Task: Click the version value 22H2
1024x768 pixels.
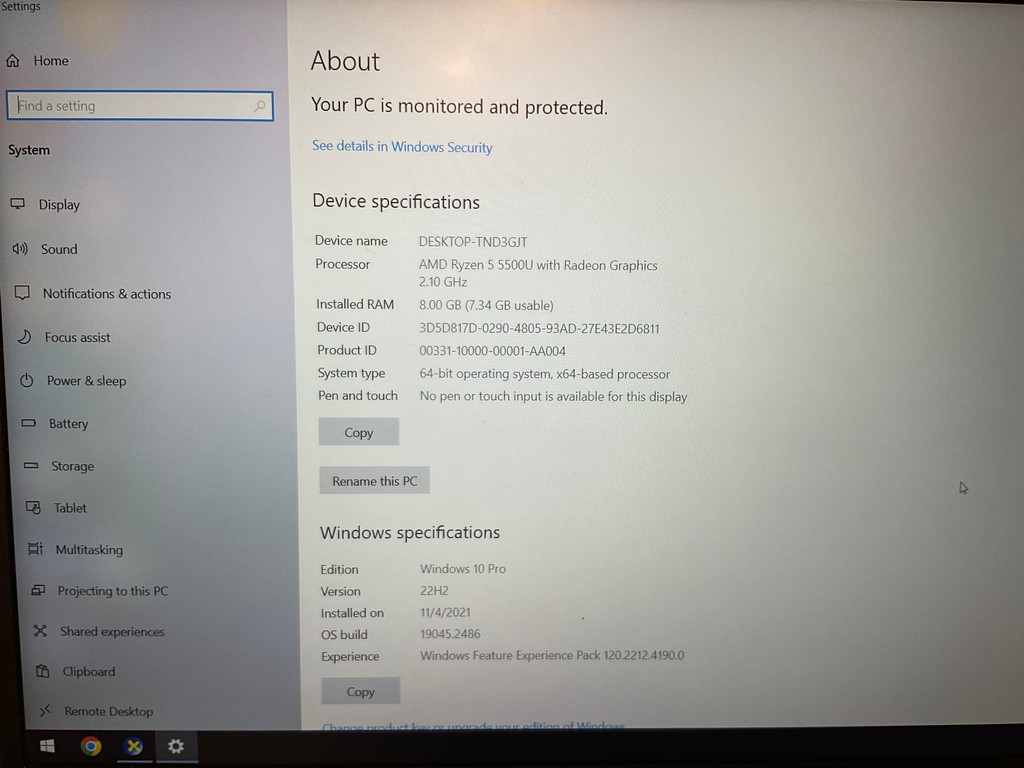Action: (434, 591)
